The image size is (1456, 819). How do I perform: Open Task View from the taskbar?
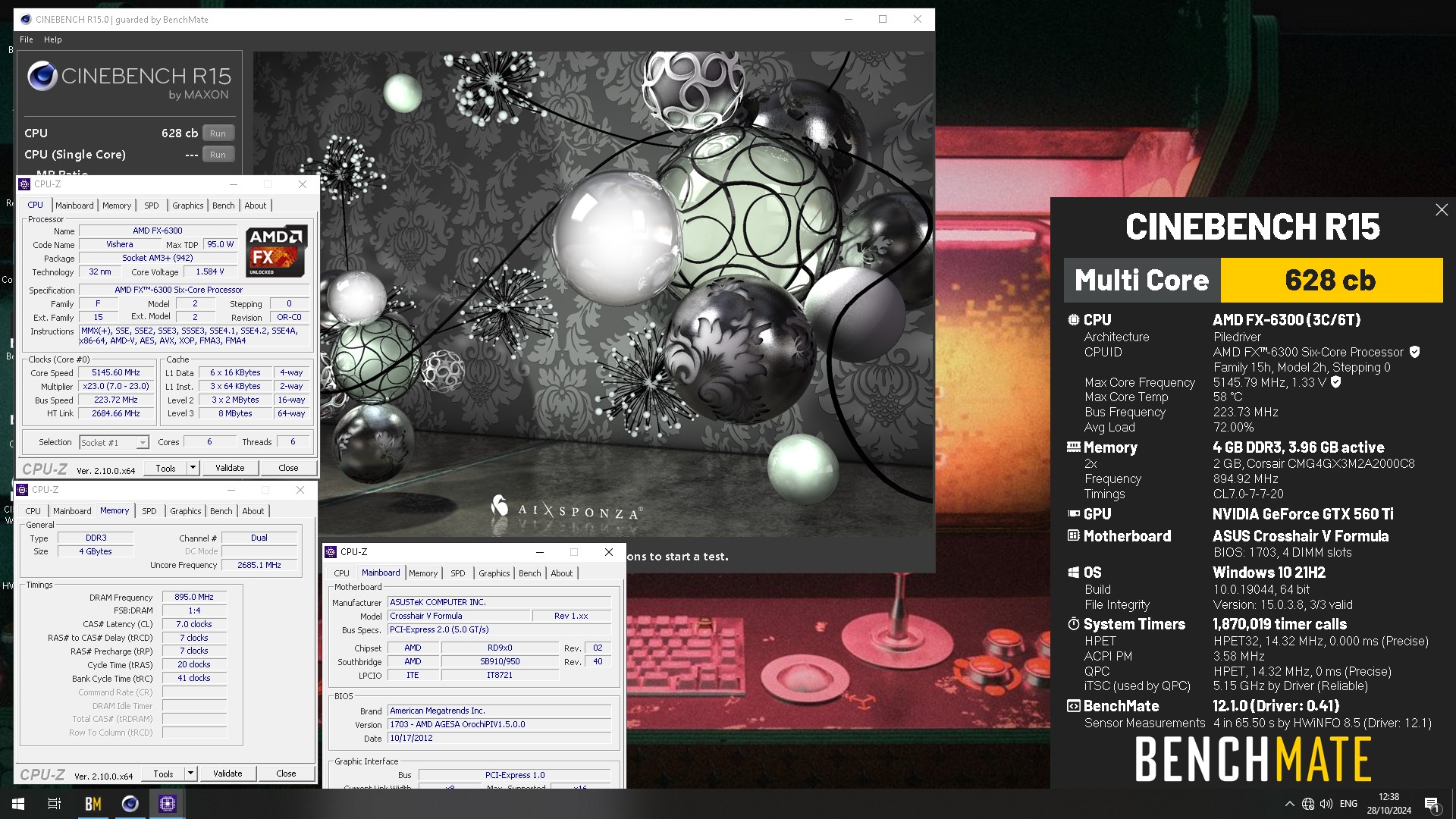[x=55, y=804]
